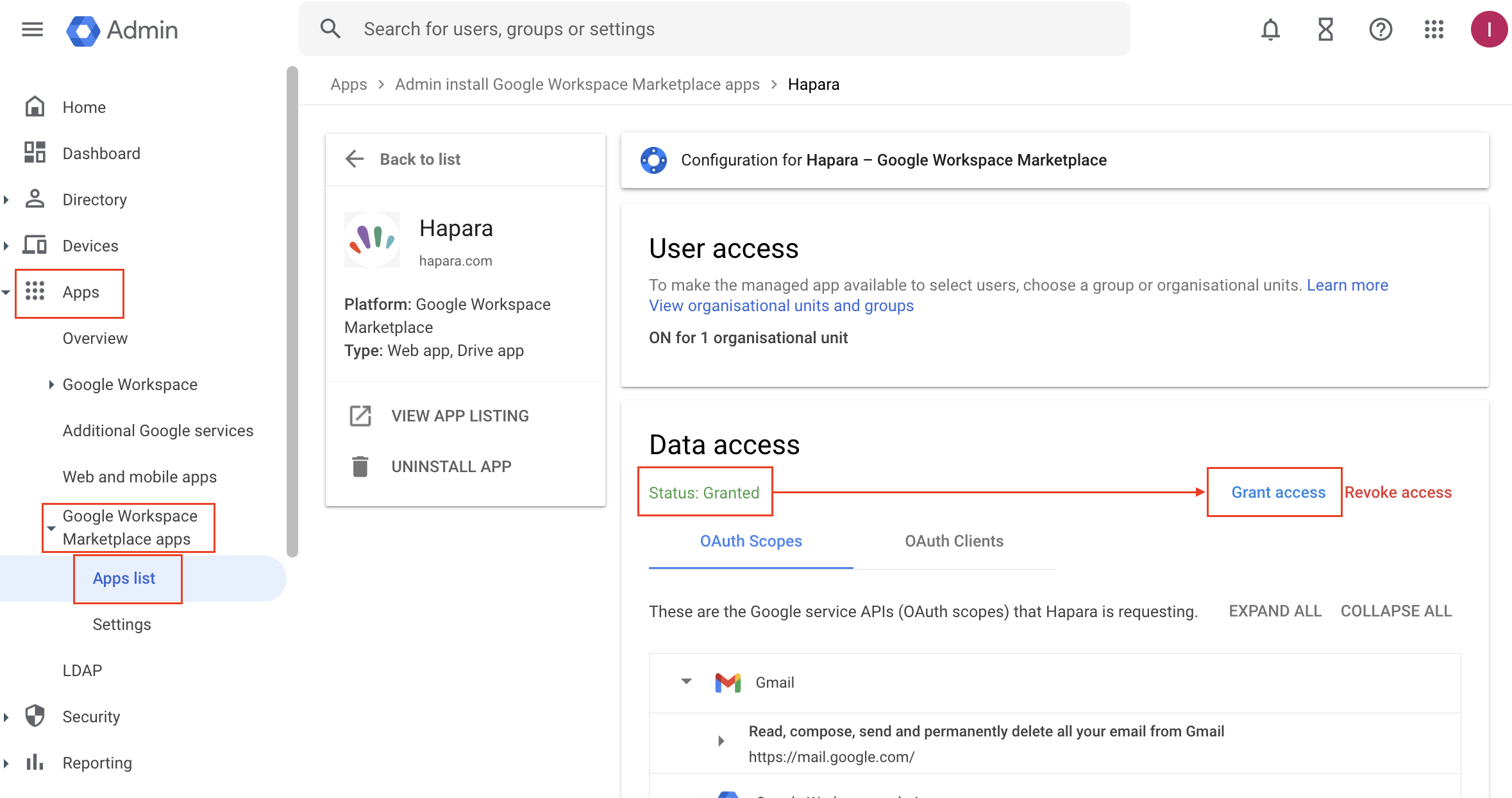Expand the Directory section arrow
Screen dimensions: 1512x798
[x=6, y=199]
